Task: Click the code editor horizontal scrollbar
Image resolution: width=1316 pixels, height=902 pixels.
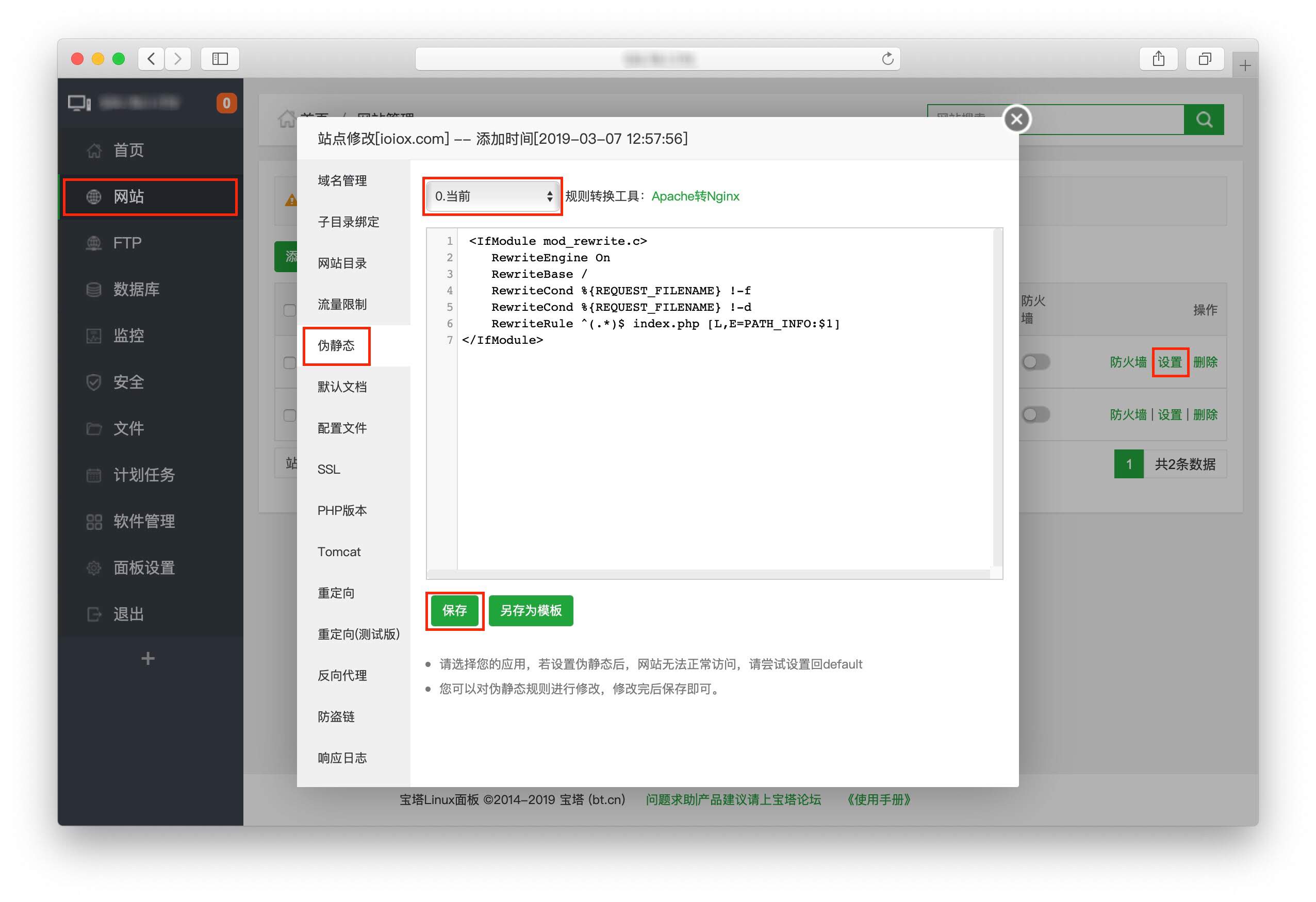Action: click(709, 574)
